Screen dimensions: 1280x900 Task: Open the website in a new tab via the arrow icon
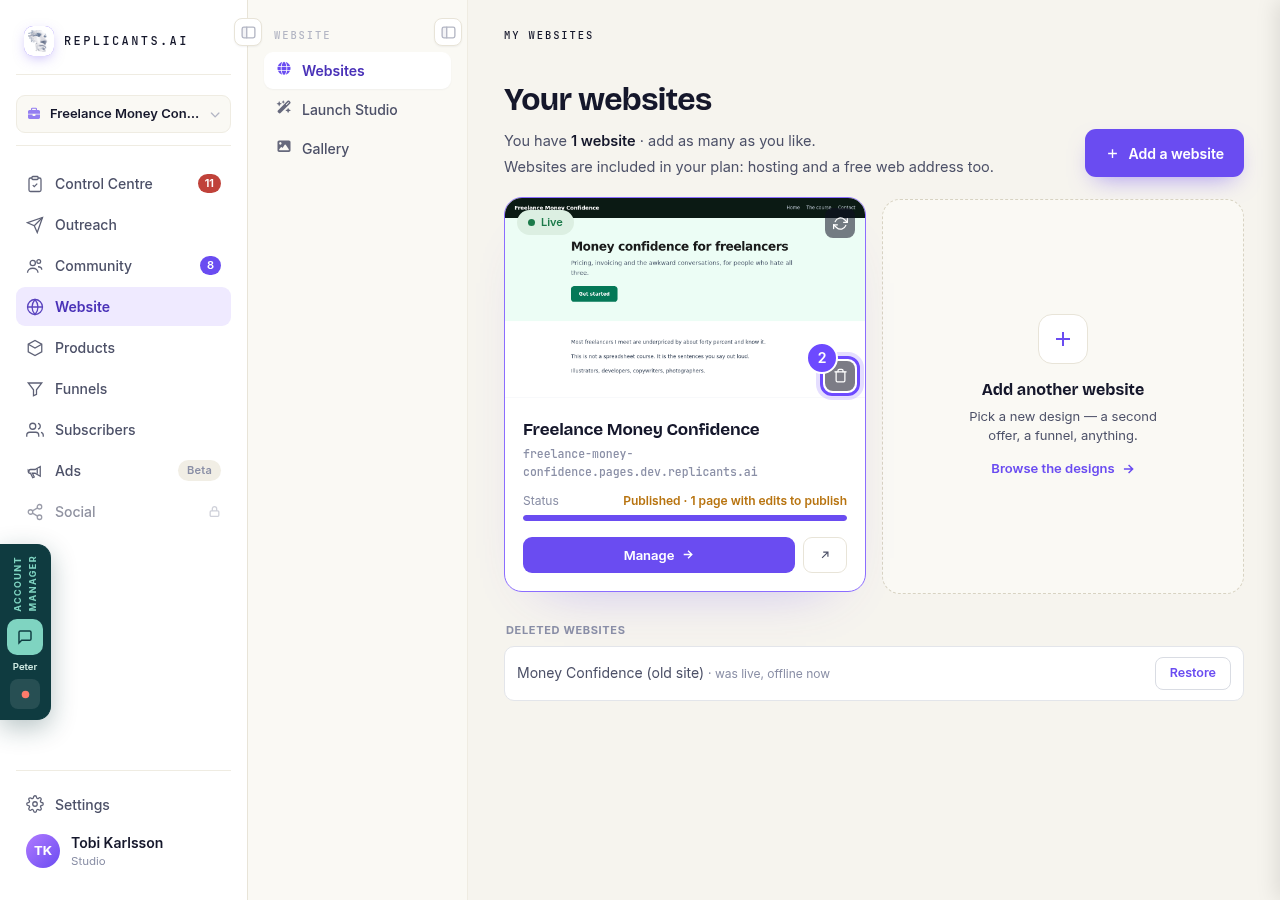pyautogui.click(x=825, y=555)
